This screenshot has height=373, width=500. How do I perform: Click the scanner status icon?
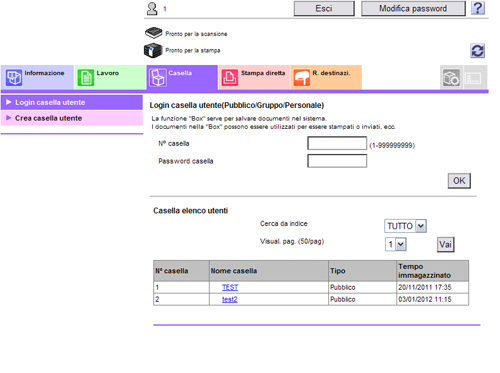153,33
